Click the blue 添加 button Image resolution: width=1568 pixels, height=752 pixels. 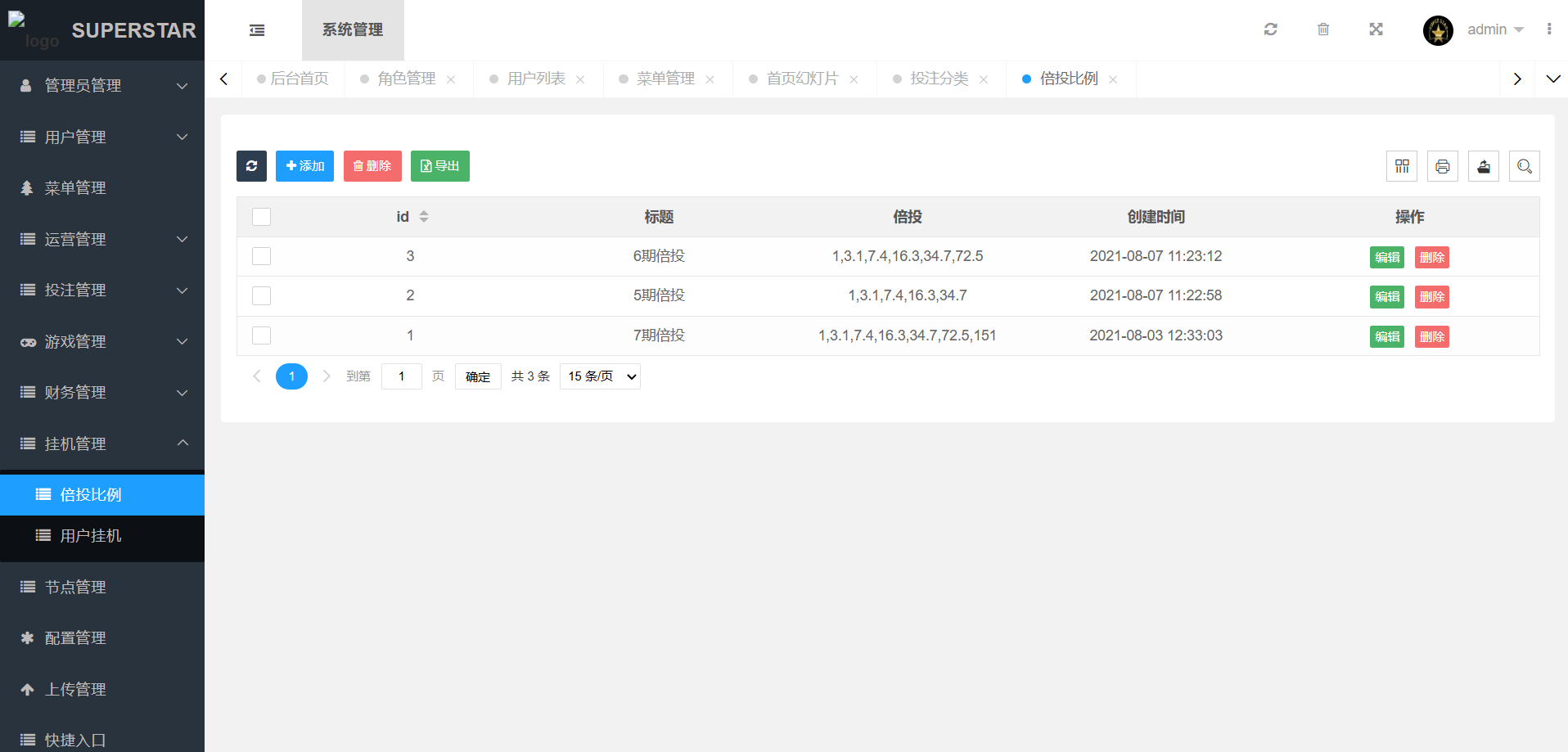(304, 166)
